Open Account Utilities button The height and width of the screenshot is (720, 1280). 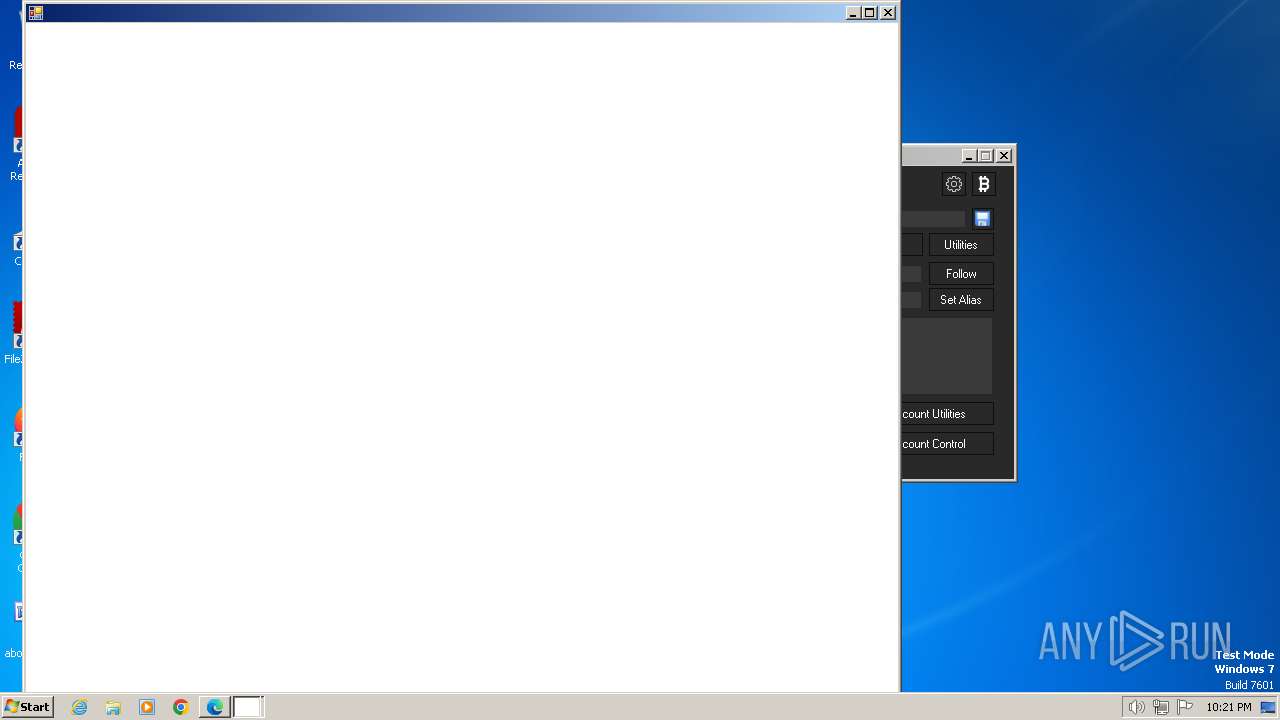tap(947, 414)
